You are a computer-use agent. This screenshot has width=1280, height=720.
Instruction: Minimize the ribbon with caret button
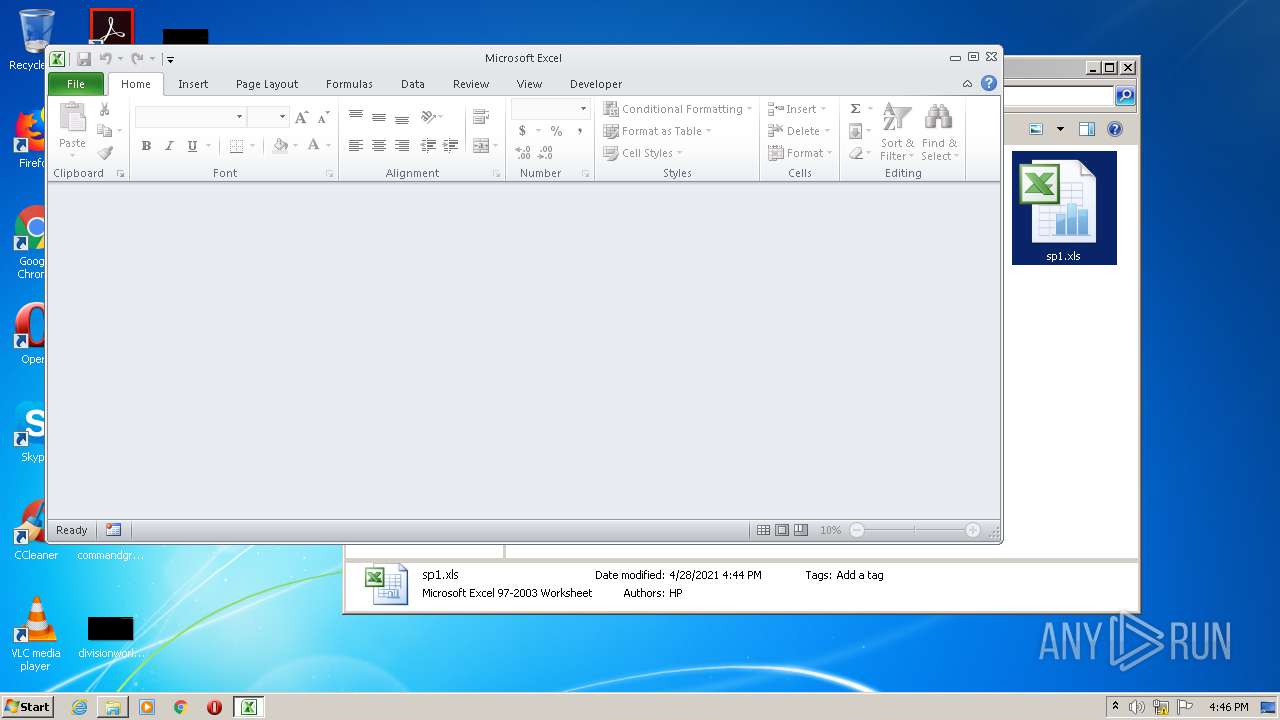(x=967, y=84)
